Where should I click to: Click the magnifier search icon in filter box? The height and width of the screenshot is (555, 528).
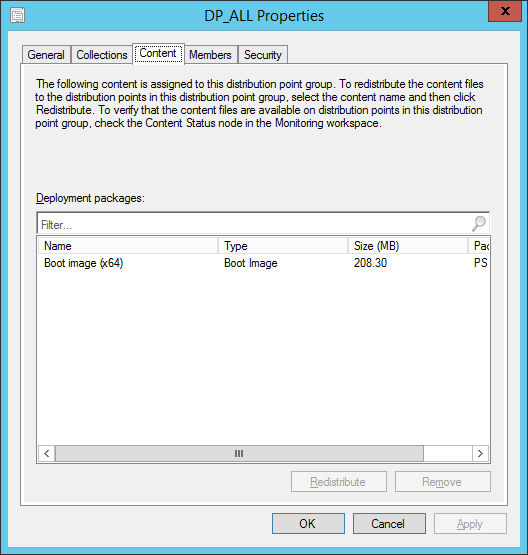479,224
